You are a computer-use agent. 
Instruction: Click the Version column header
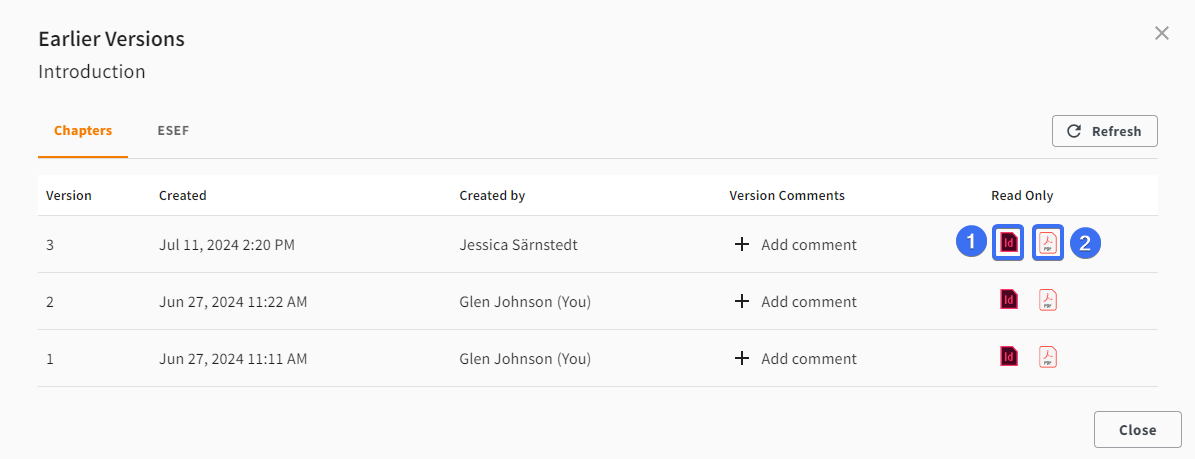point(69,195)
